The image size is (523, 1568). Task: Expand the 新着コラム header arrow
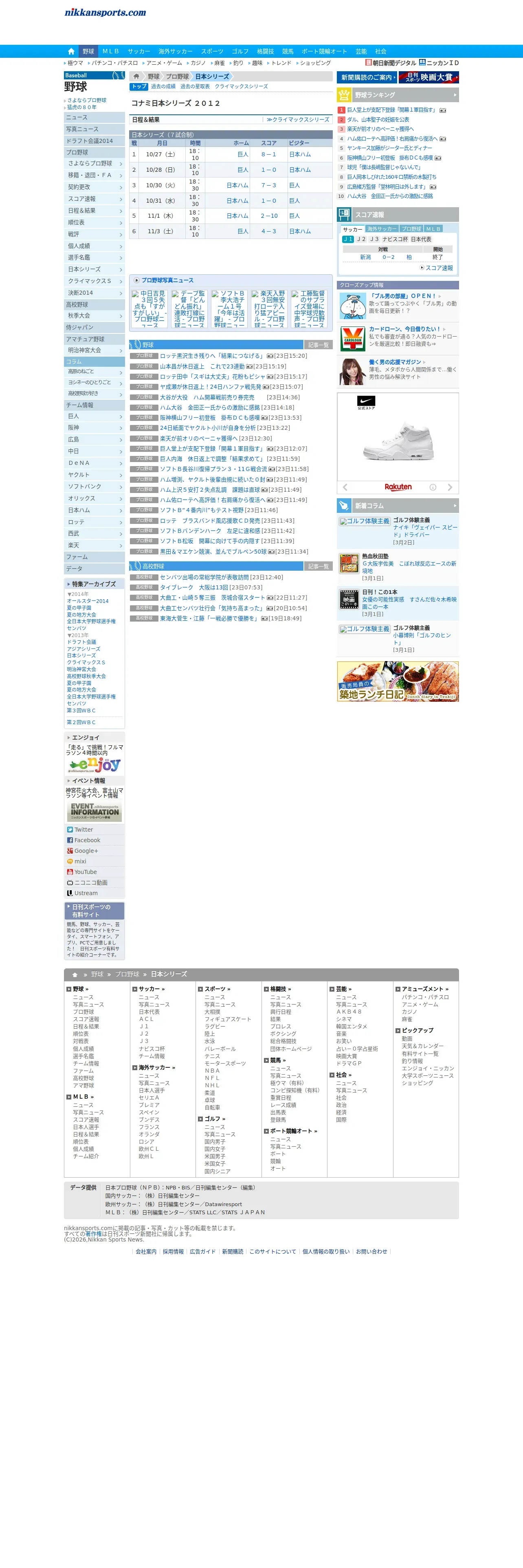click(455, 505)
